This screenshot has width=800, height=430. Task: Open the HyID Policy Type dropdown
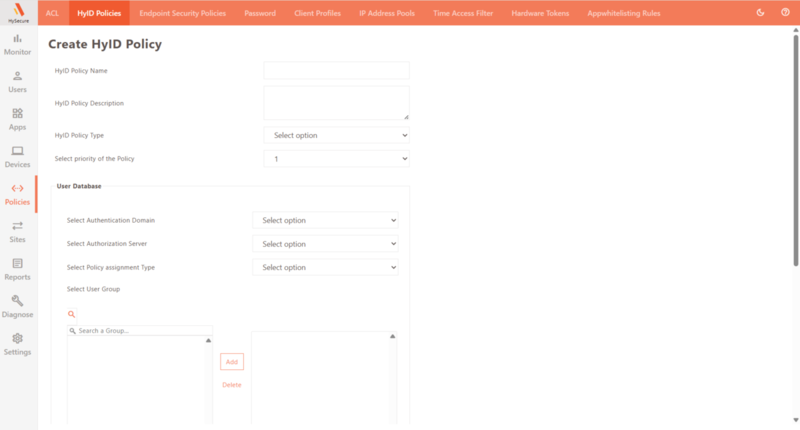(337, 135)
